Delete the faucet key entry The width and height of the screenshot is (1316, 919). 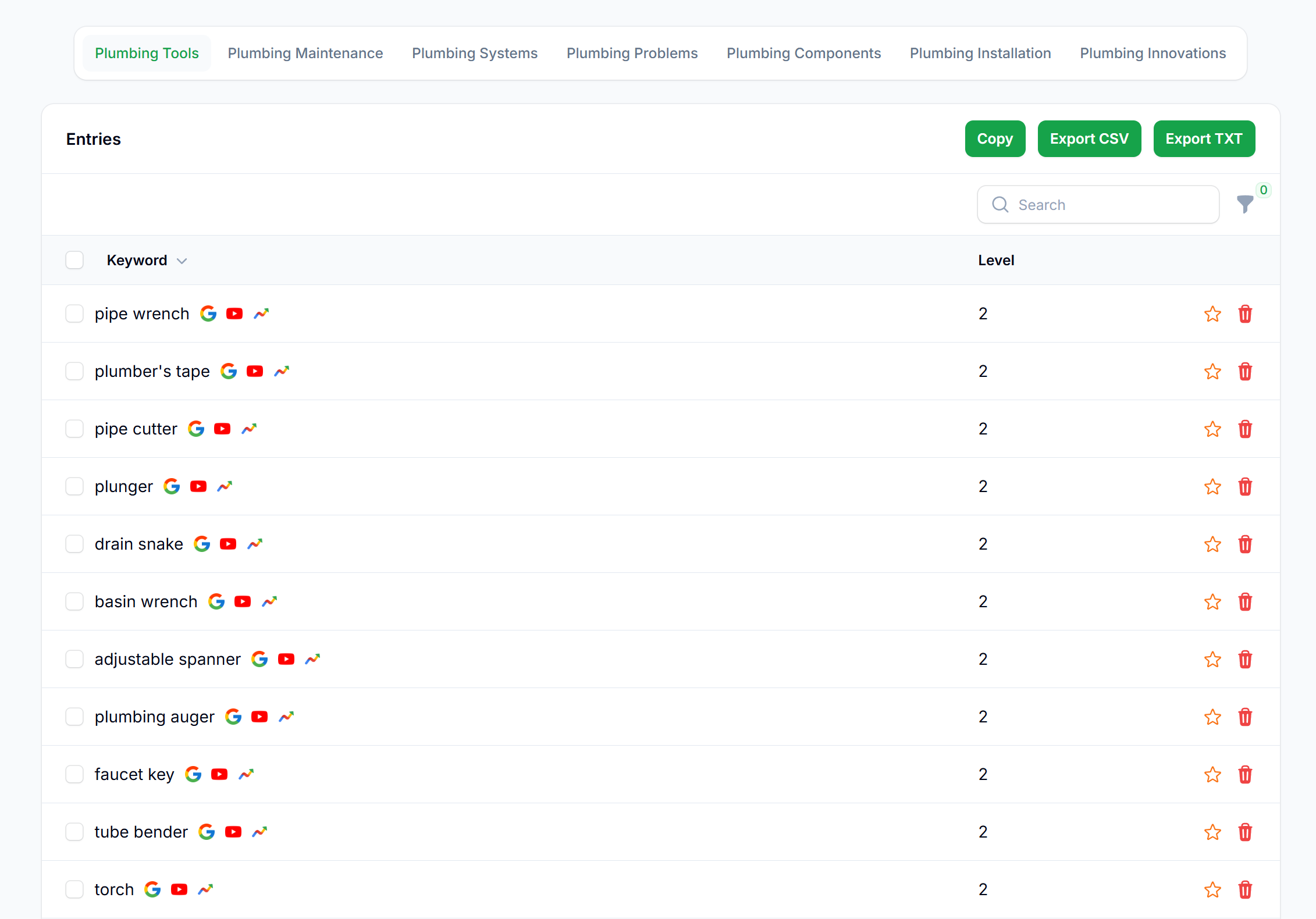coord(1245,775)
